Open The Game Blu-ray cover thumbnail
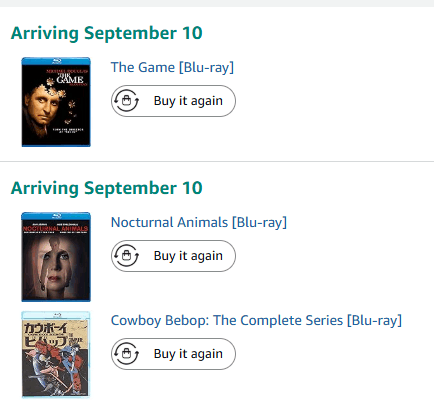 56,102
